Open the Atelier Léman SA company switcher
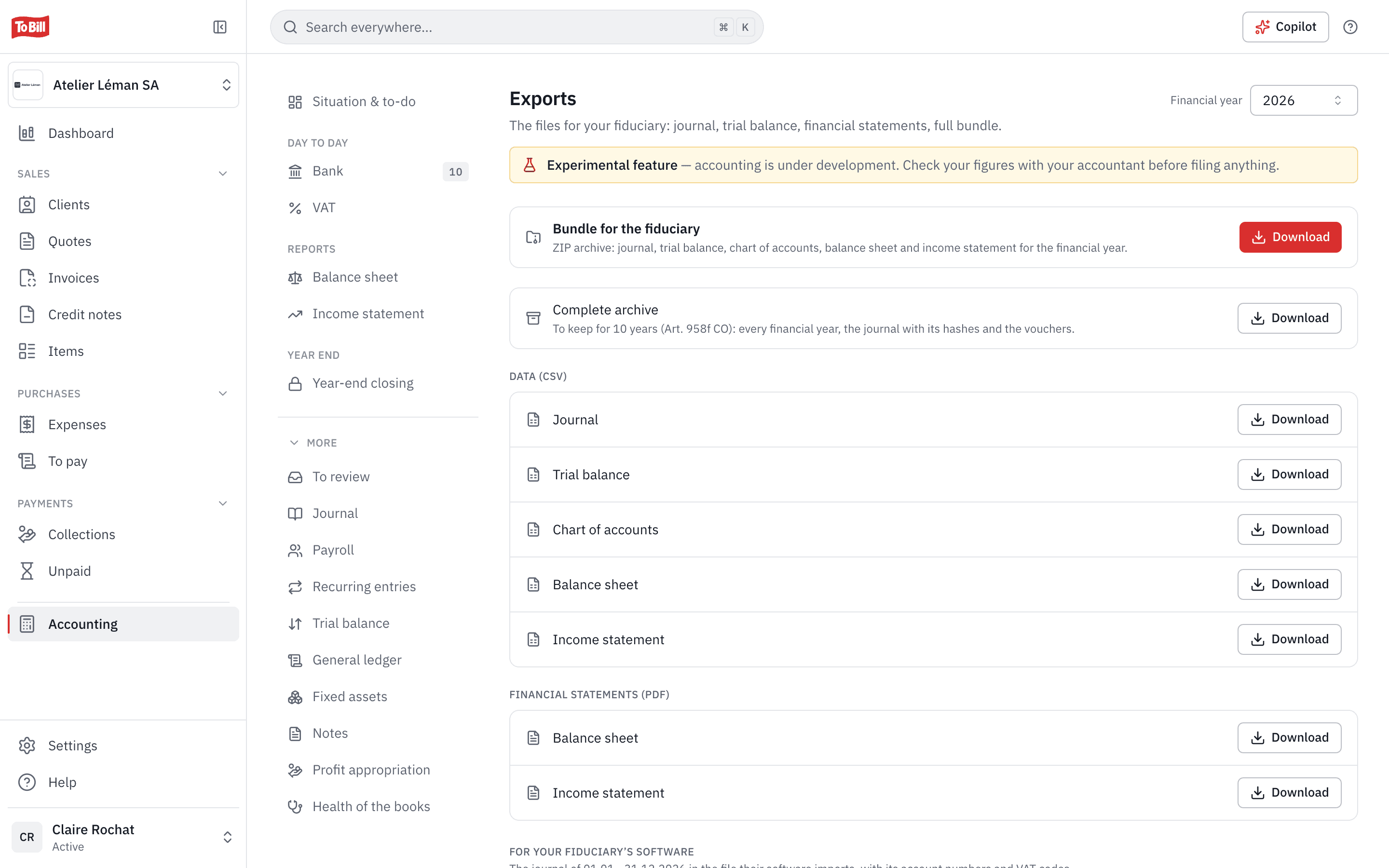 point(123,85)
